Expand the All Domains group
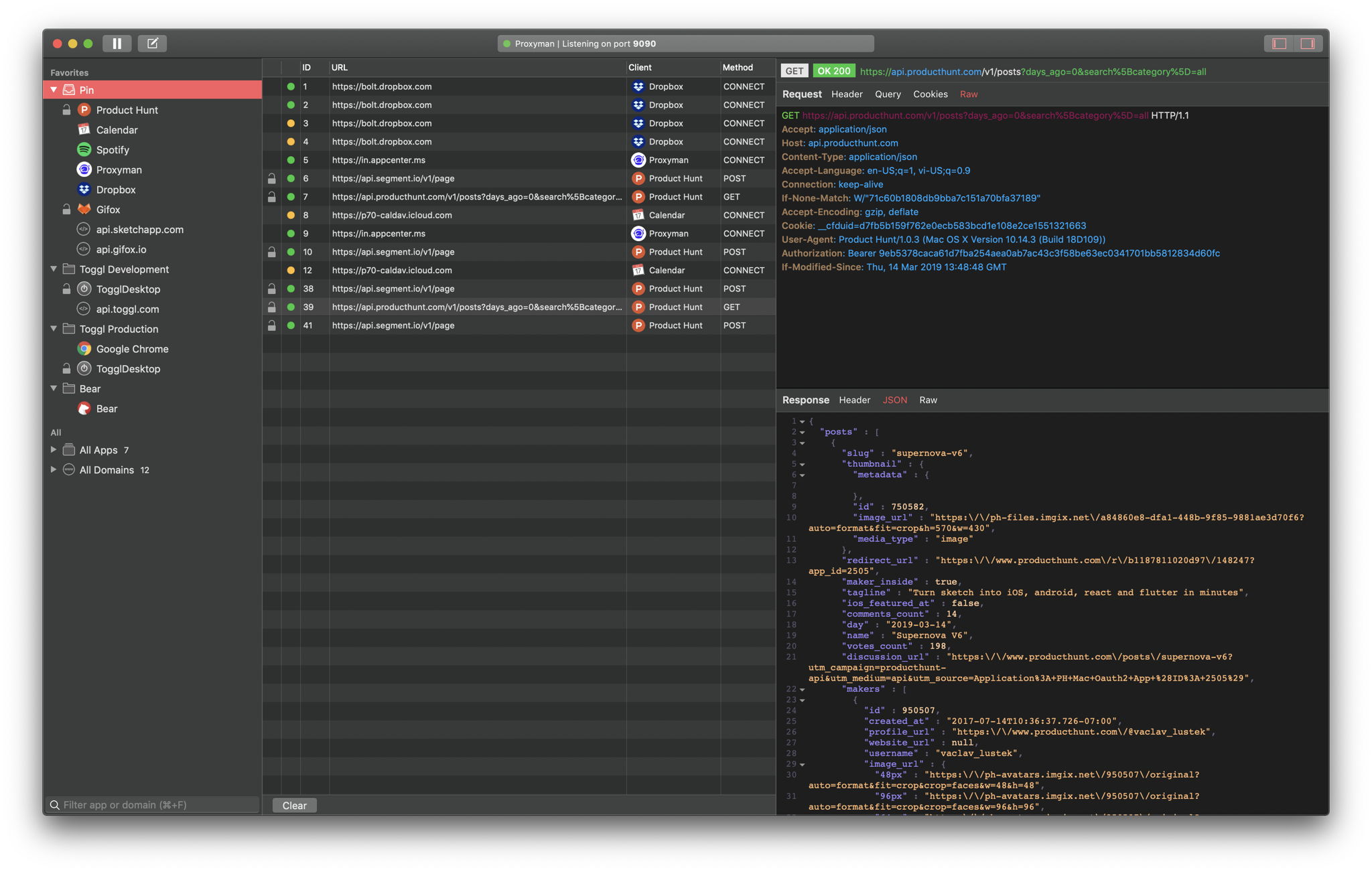The height and width of the screenshot is (872, 1372). pyautogui.click(x=54, y=469)
